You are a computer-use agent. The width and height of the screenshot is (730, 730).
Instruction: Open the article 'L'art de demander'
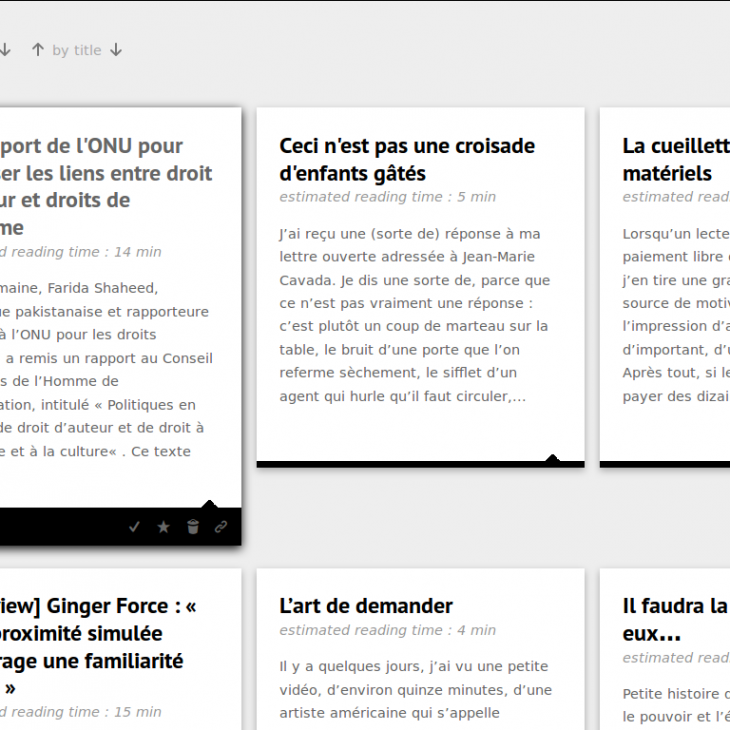click(x=366, y=606)
